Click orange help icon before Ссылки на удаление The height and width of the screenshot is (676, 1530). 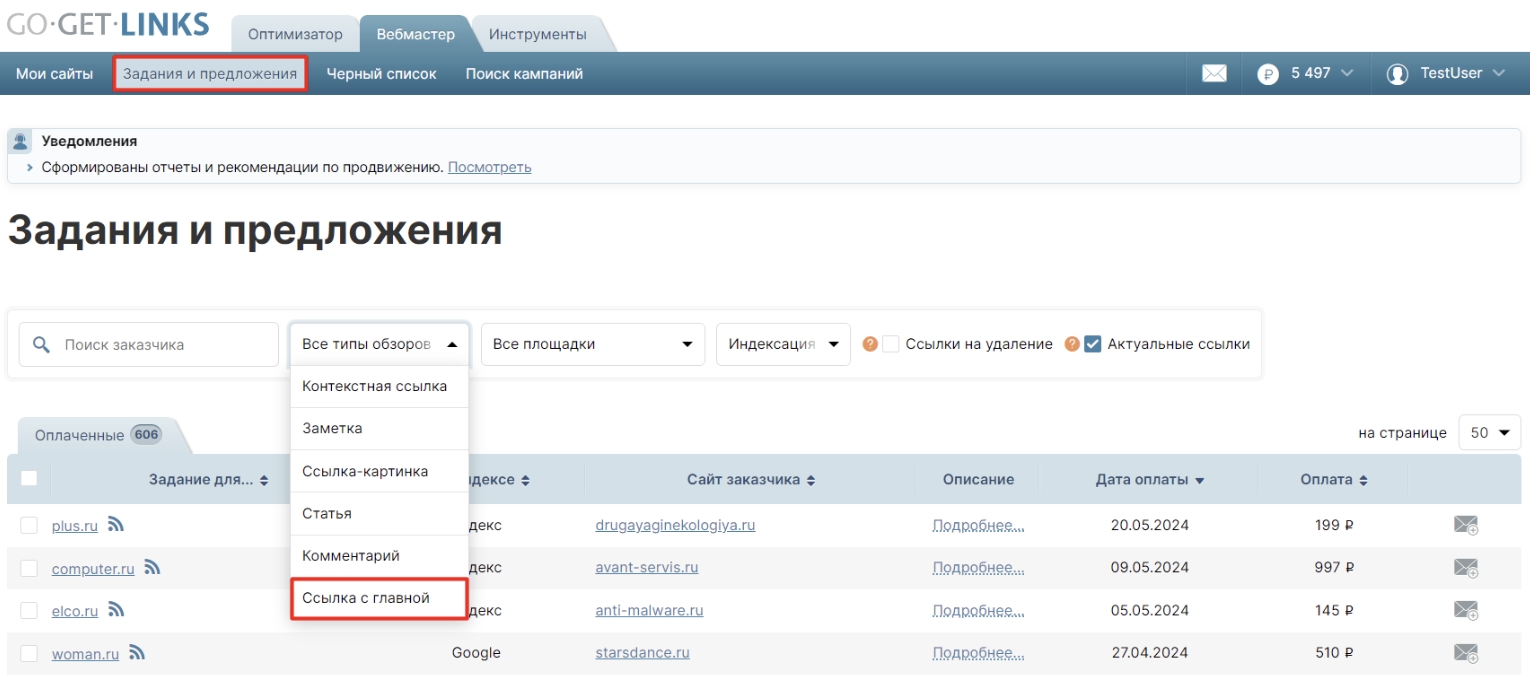(870, 344)
